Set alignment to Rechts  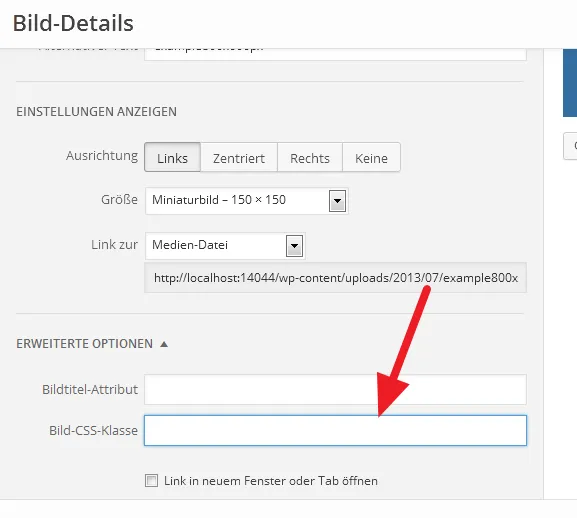310,157
